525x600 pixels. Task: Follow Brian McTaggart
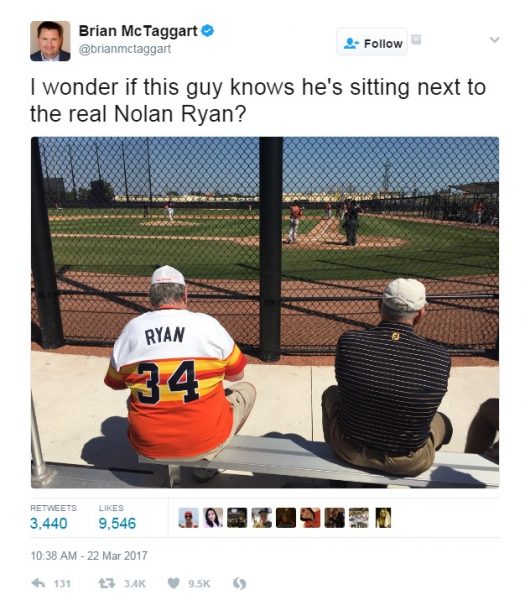(372, 43)
